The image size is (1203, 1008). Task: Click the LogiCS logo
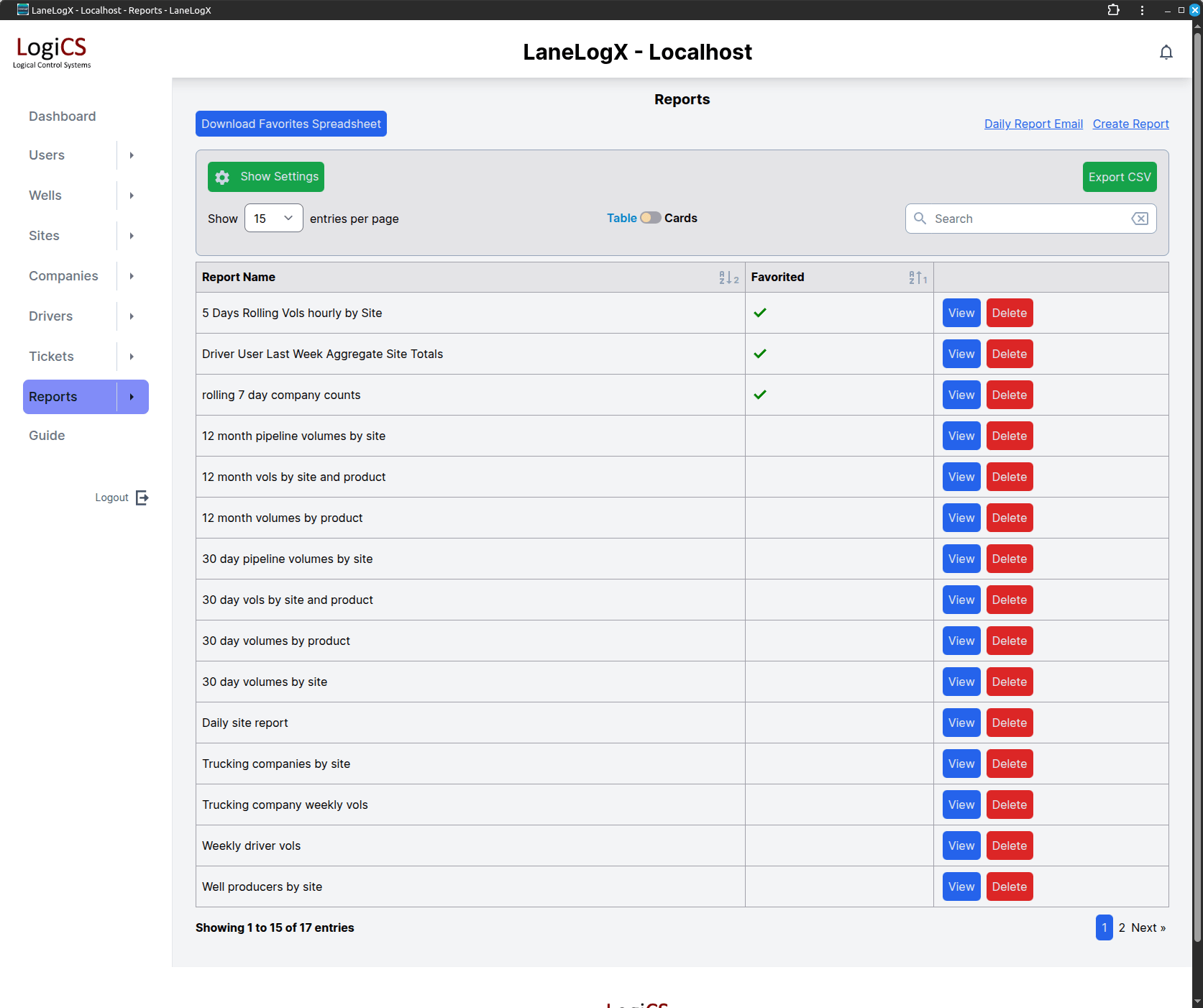52,52
